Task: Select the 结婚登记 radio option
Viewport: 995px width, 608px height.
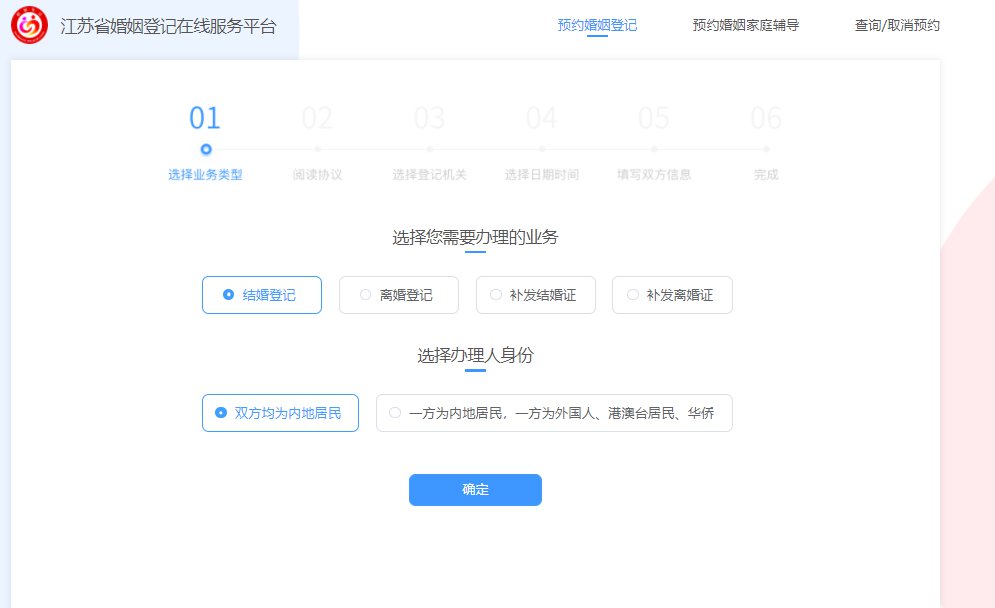Action: click(262, 295)
